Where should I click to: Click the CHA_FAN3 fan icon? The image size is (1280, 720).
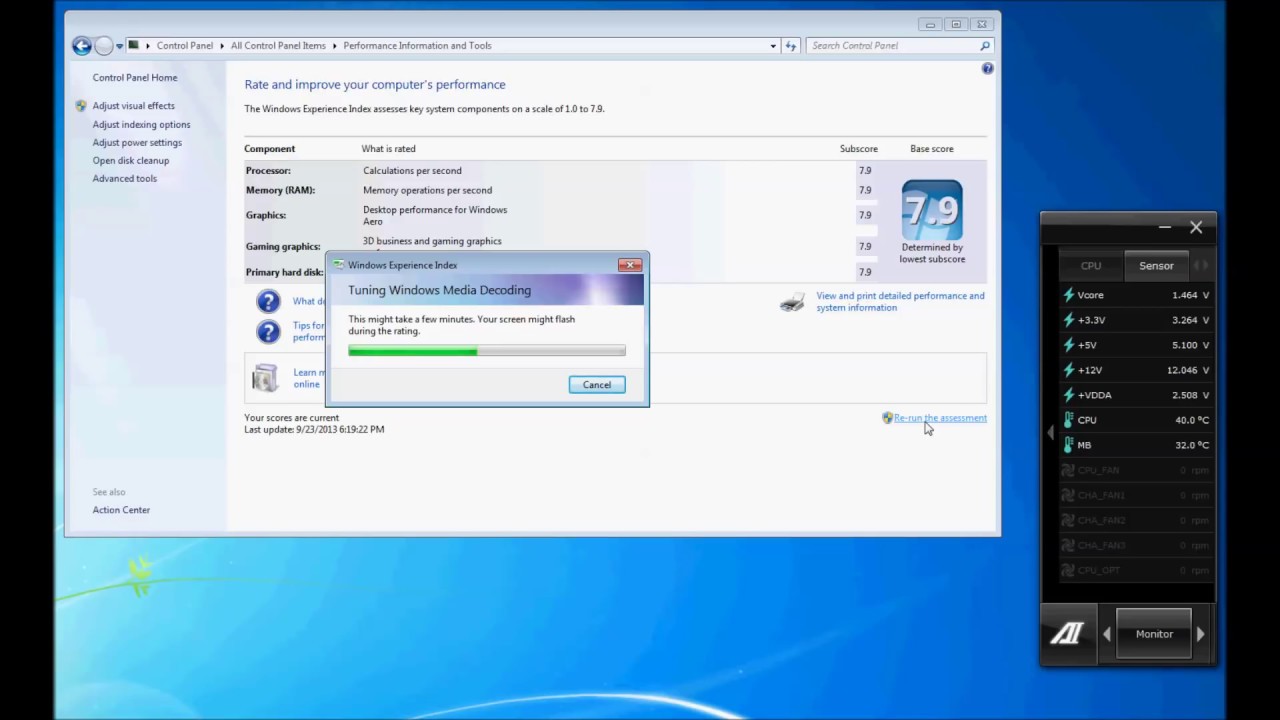coord(1068,545)
